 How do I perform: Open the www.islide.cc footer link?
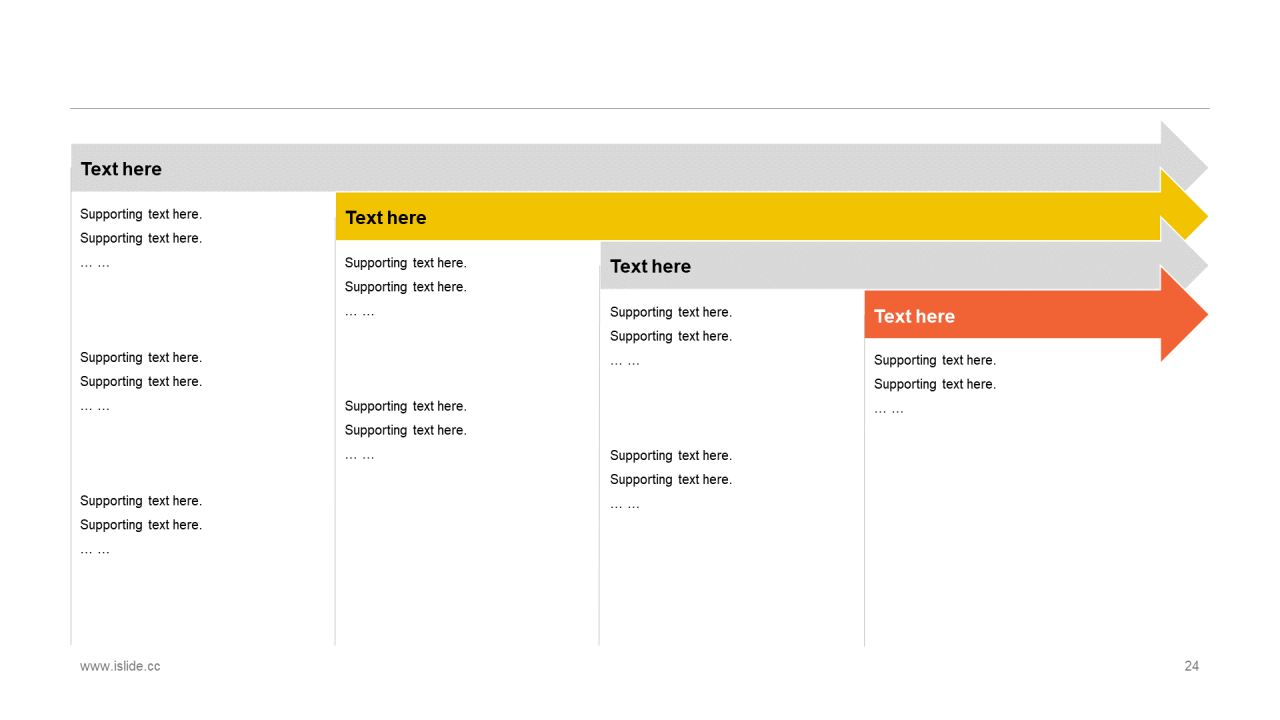tap(120, 666)
